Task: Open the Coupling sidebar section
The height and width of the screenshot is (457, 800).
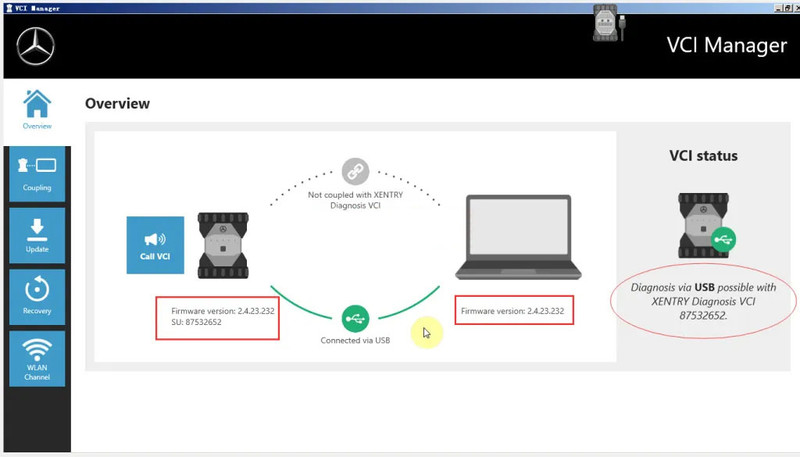Action: (37, 174)
